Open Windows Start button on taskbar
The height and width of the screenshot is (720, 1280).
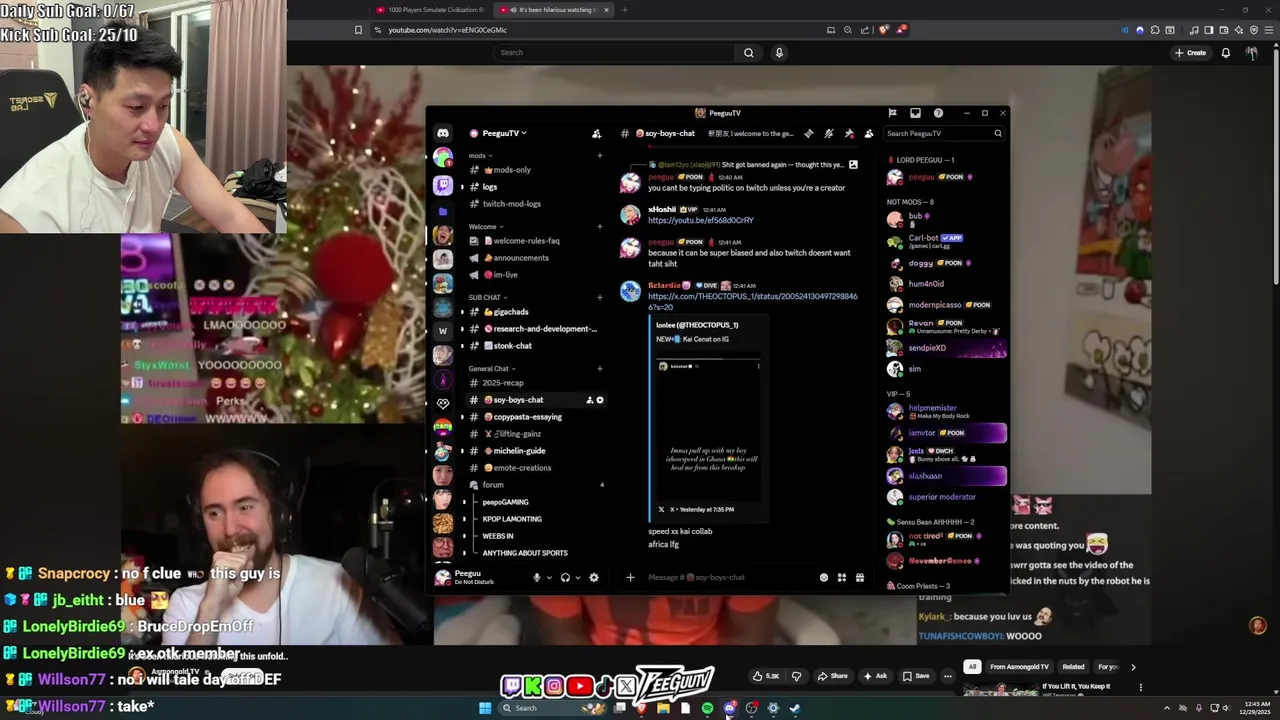coord(485,708)
